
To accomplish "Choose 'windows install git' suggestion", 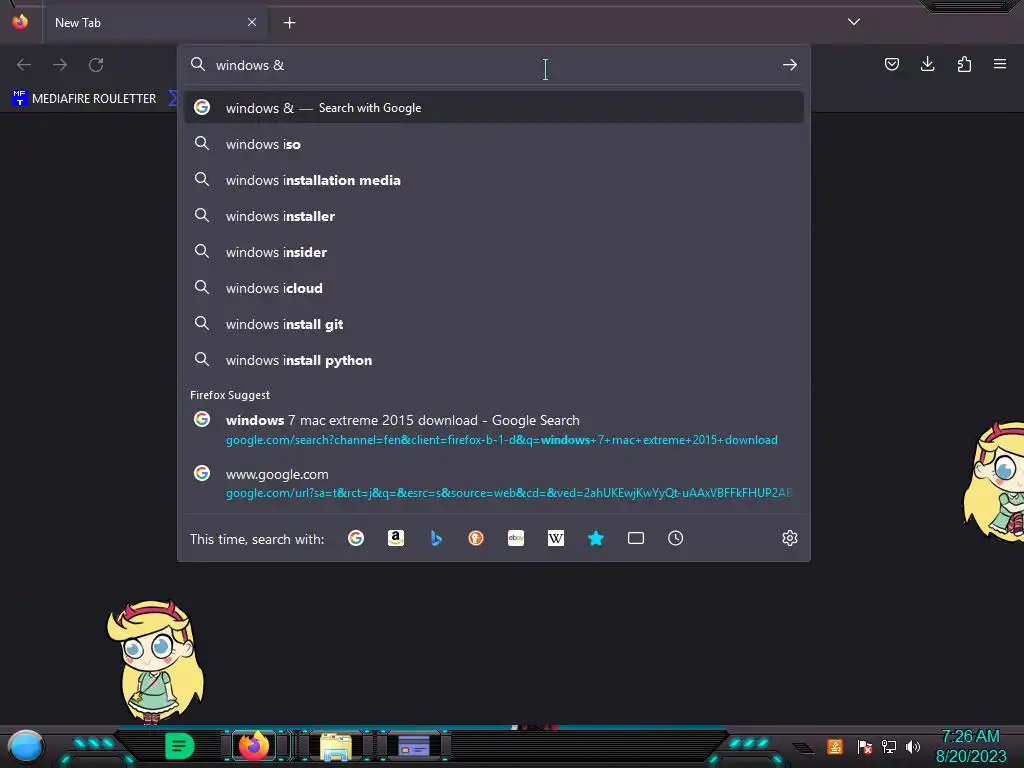I will click(494, 324).
